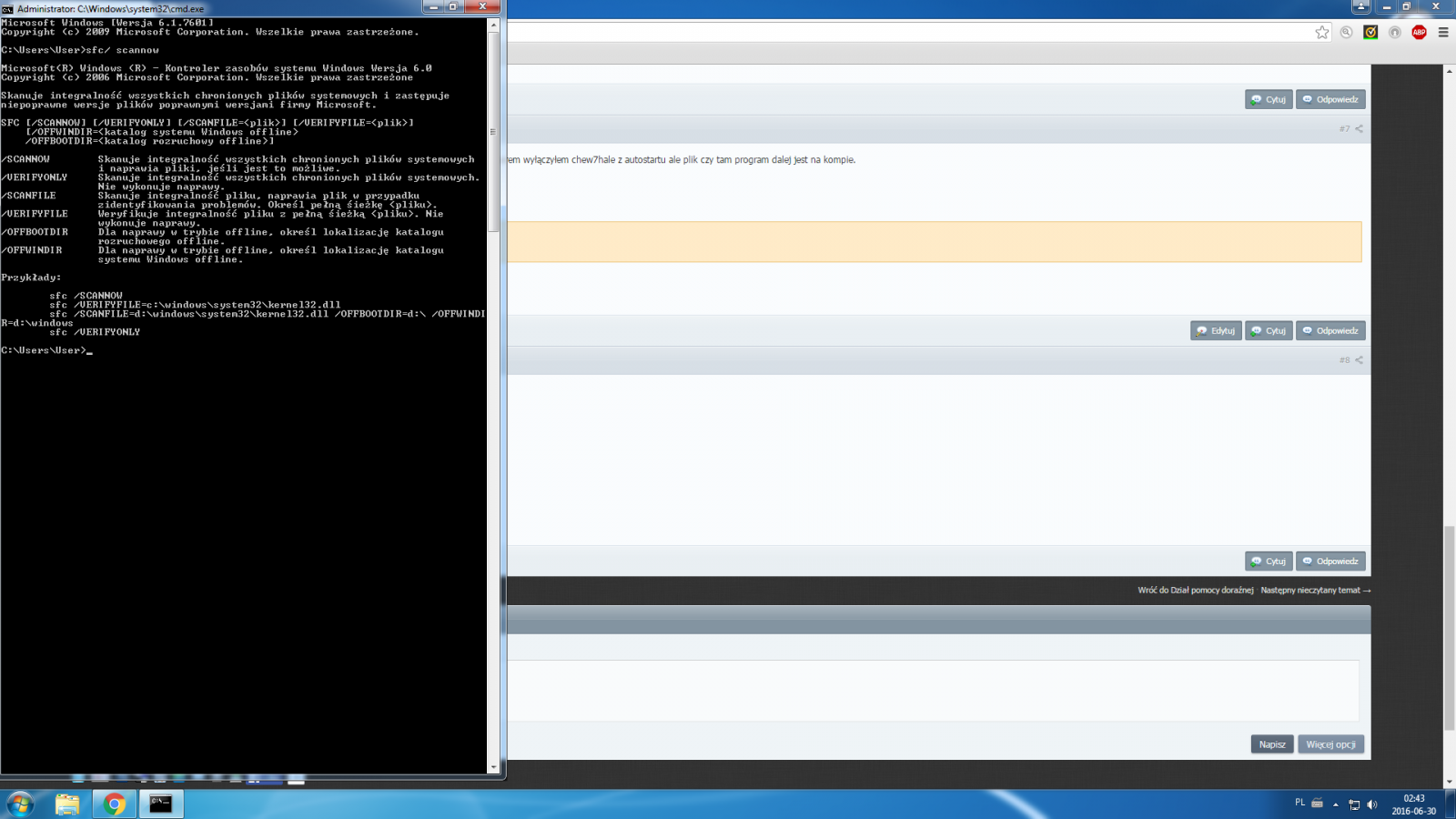The image size is (1456, 819).
Task: Click the Więcej opcji button
Action: 1330,744
